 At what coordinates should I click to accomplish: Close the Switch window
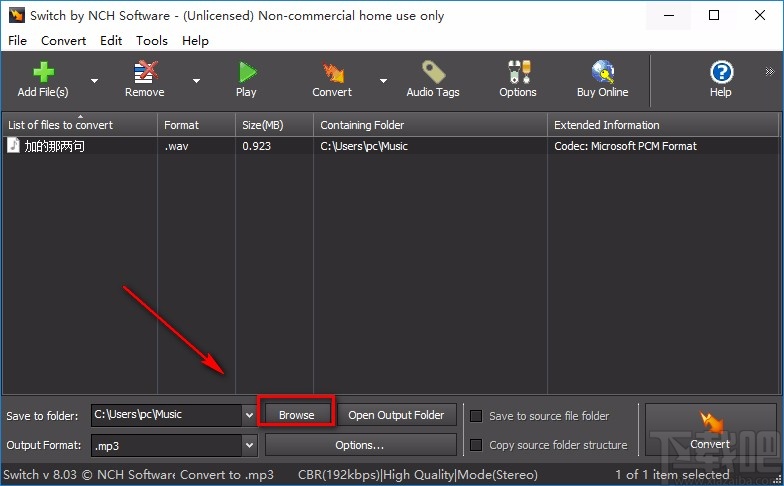point(760,16)
